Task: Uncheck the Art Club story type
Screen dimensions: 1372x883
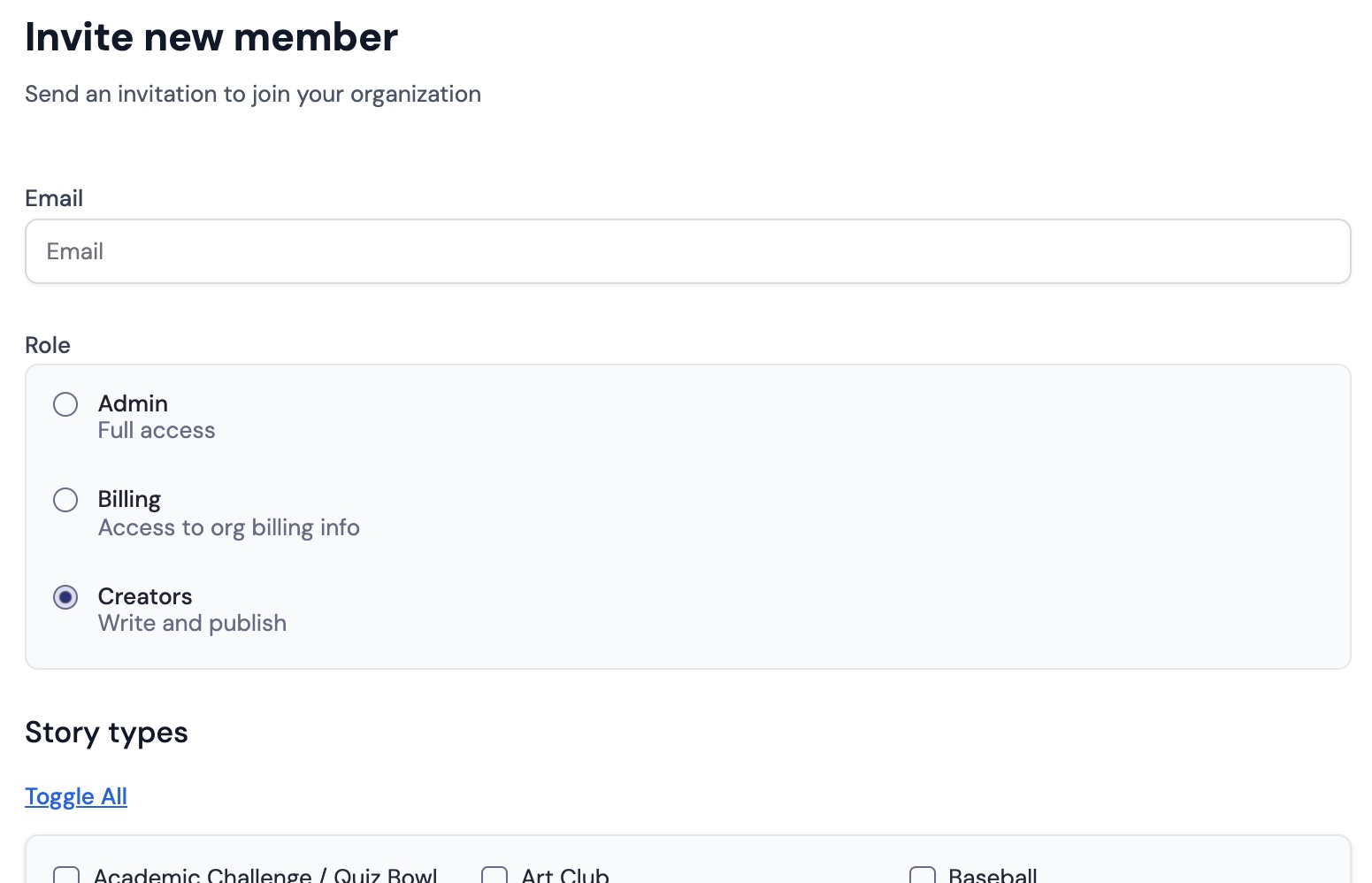Action: click(494, 876)
